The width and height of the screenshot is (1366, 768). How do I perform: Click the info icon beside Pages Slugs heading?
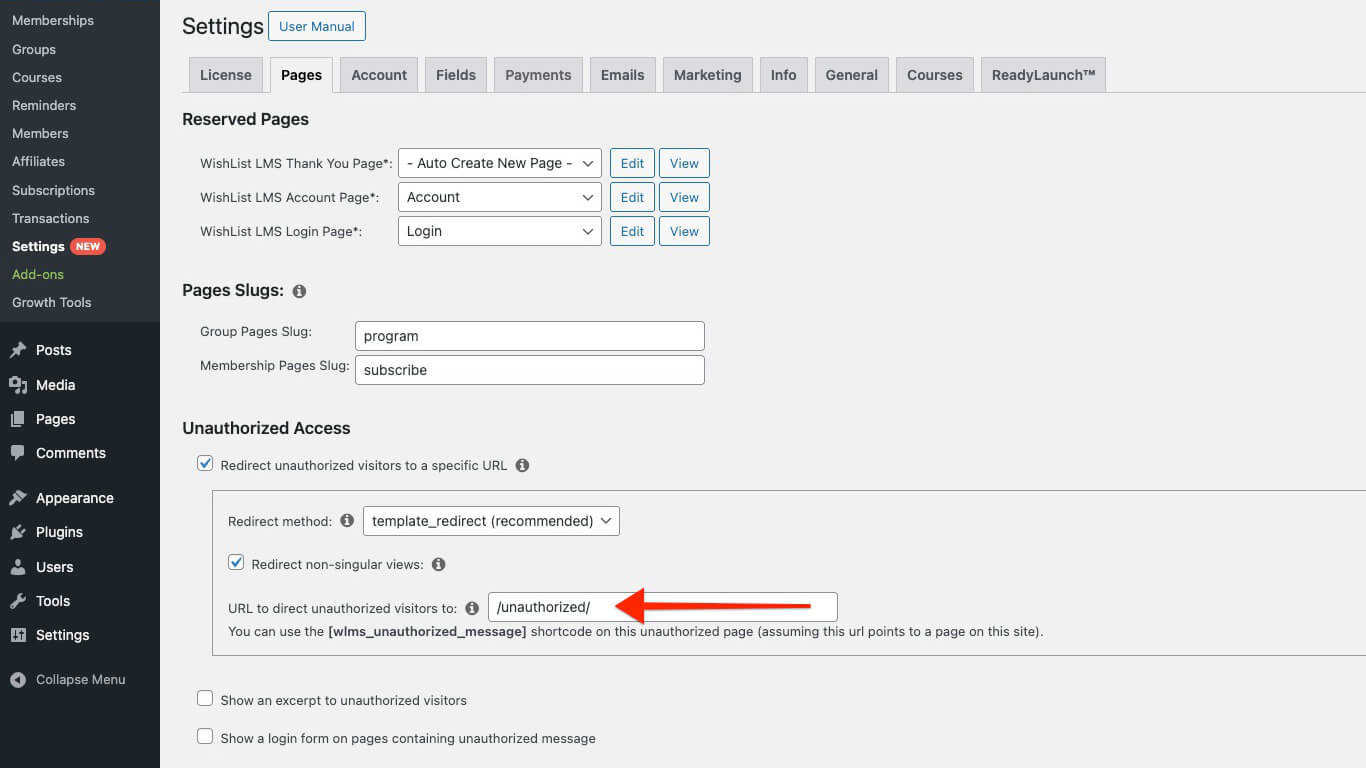tap(299, 291)
